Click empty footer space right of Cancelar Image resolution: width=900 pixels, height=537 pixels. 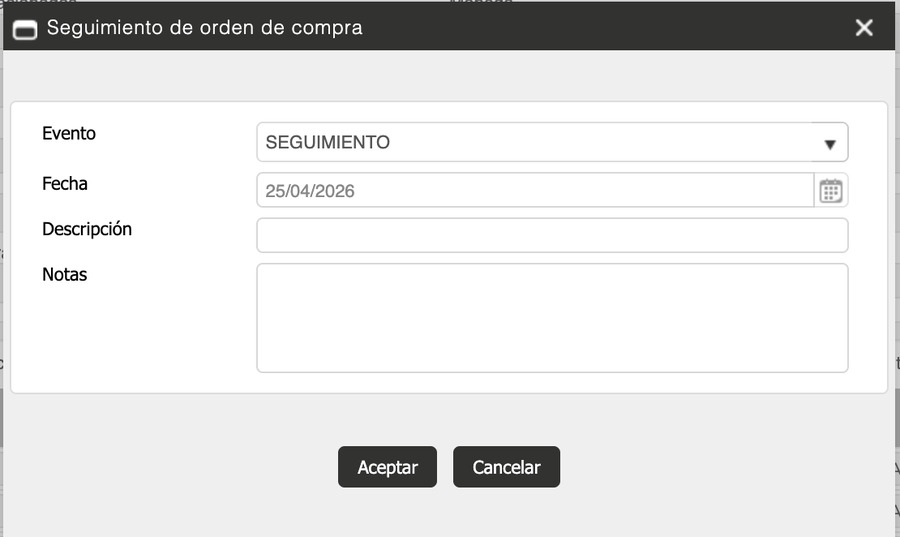pos(720,467)
